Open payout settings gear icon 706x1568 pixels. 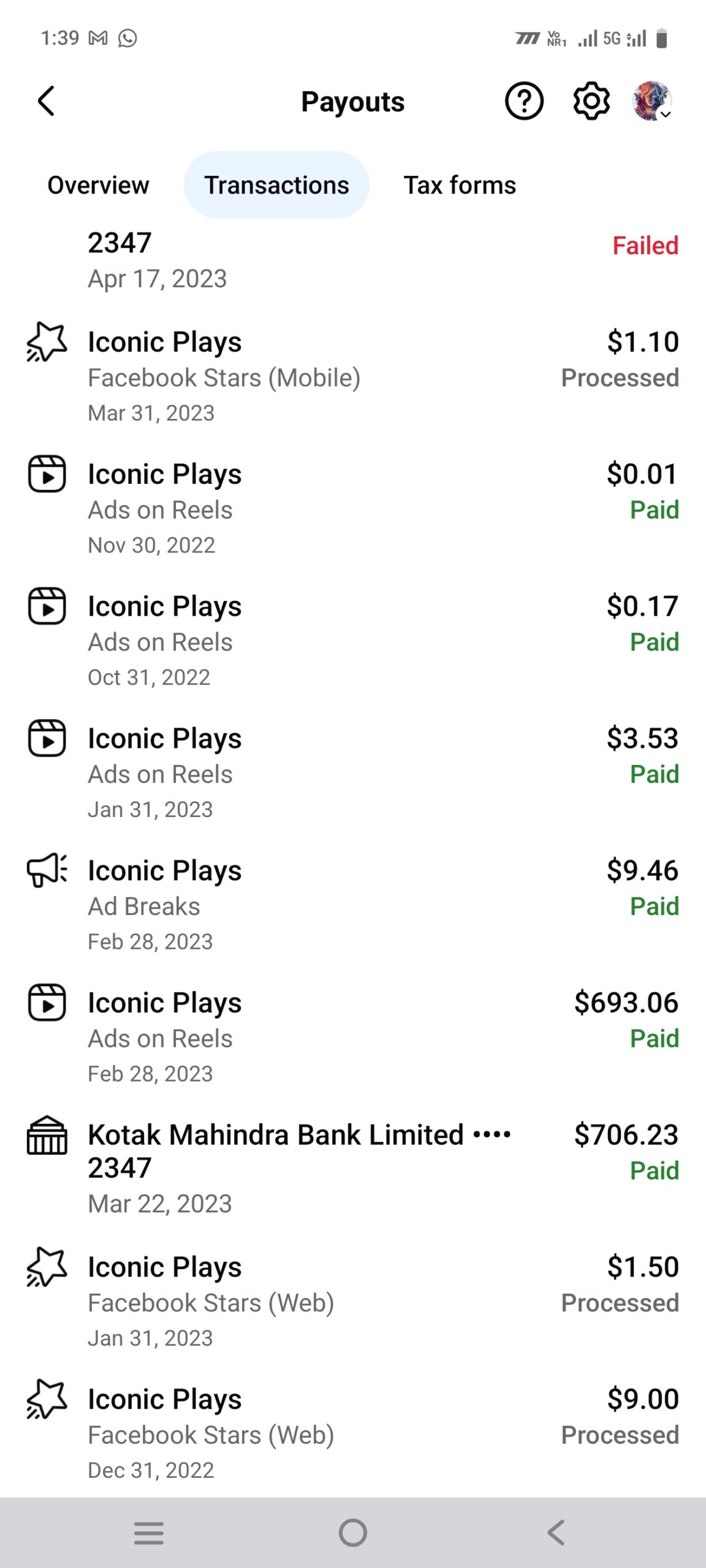[x=591, y=101]
